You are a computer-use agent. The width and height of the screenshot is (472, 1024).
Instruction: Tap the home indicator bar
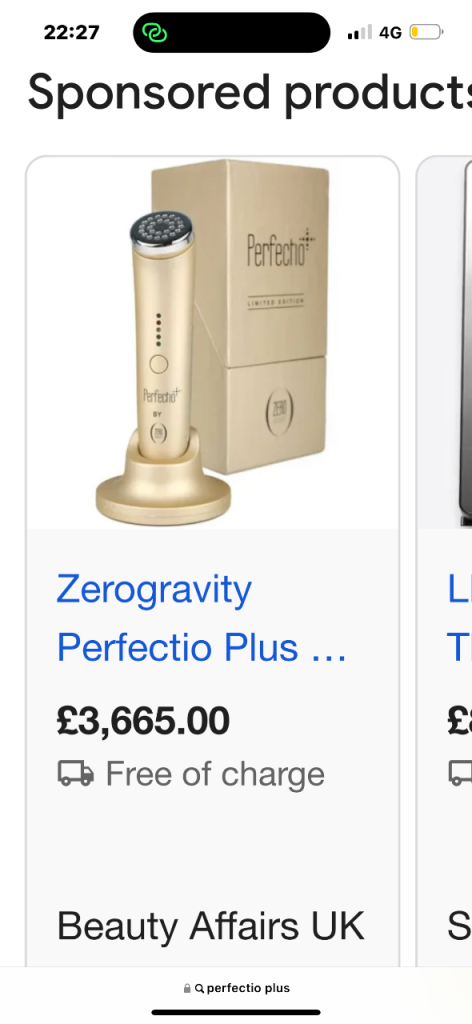(x=236, y=1013)
